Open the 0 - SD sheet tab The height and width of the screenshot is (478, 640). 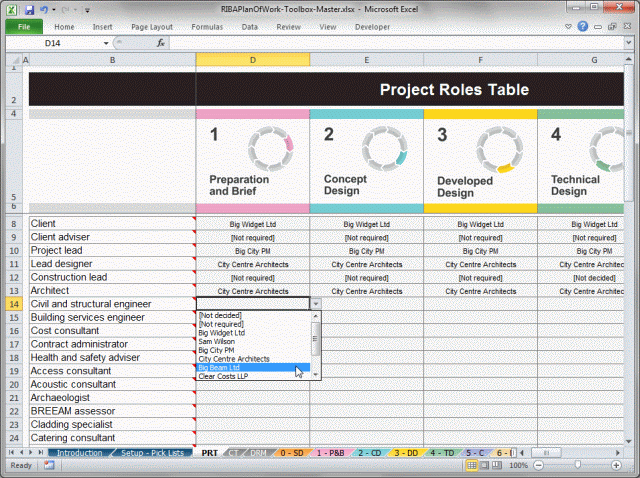pos(291,453)
